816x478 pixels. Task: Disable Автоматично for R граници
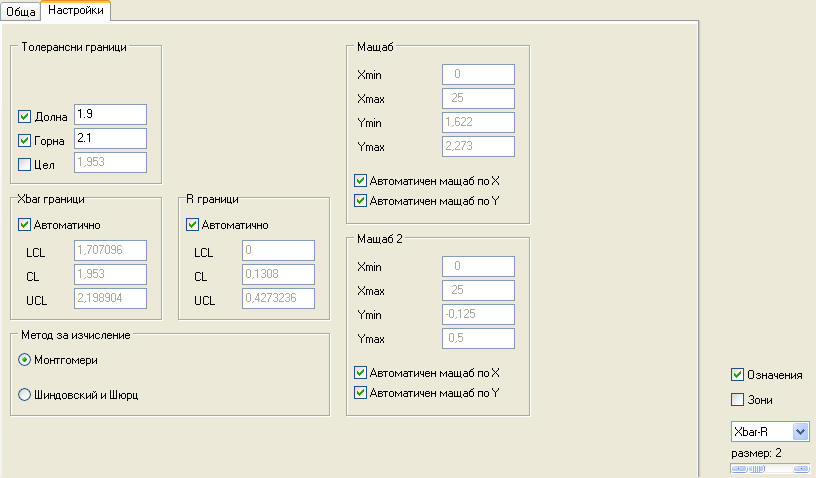[x=193, y=225]
